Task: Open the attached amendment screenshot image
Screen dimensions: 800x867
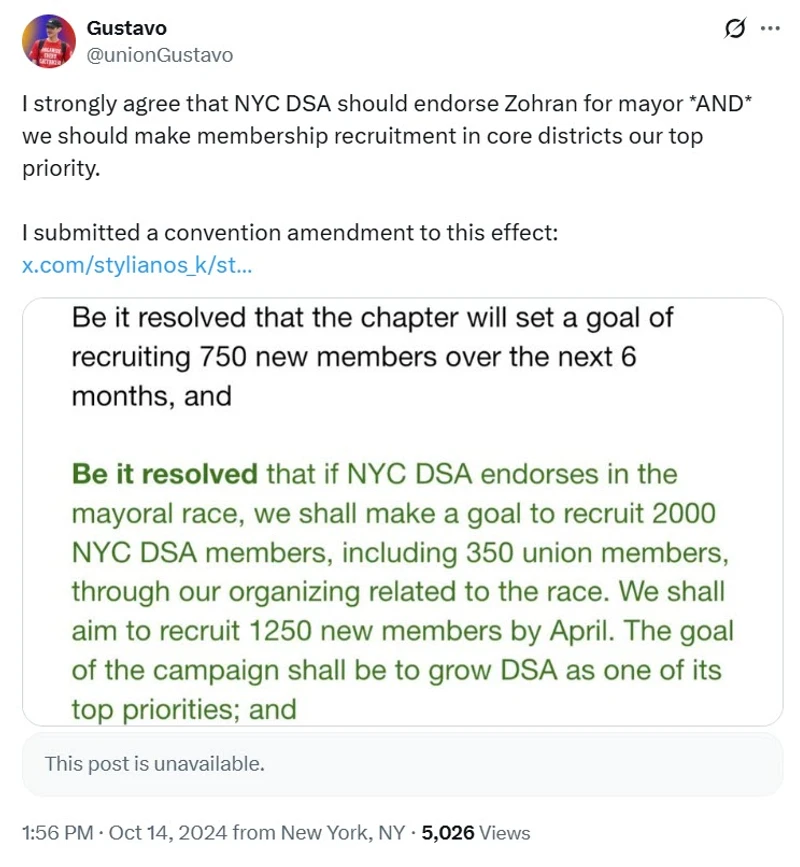Action: tap(402, 511)
